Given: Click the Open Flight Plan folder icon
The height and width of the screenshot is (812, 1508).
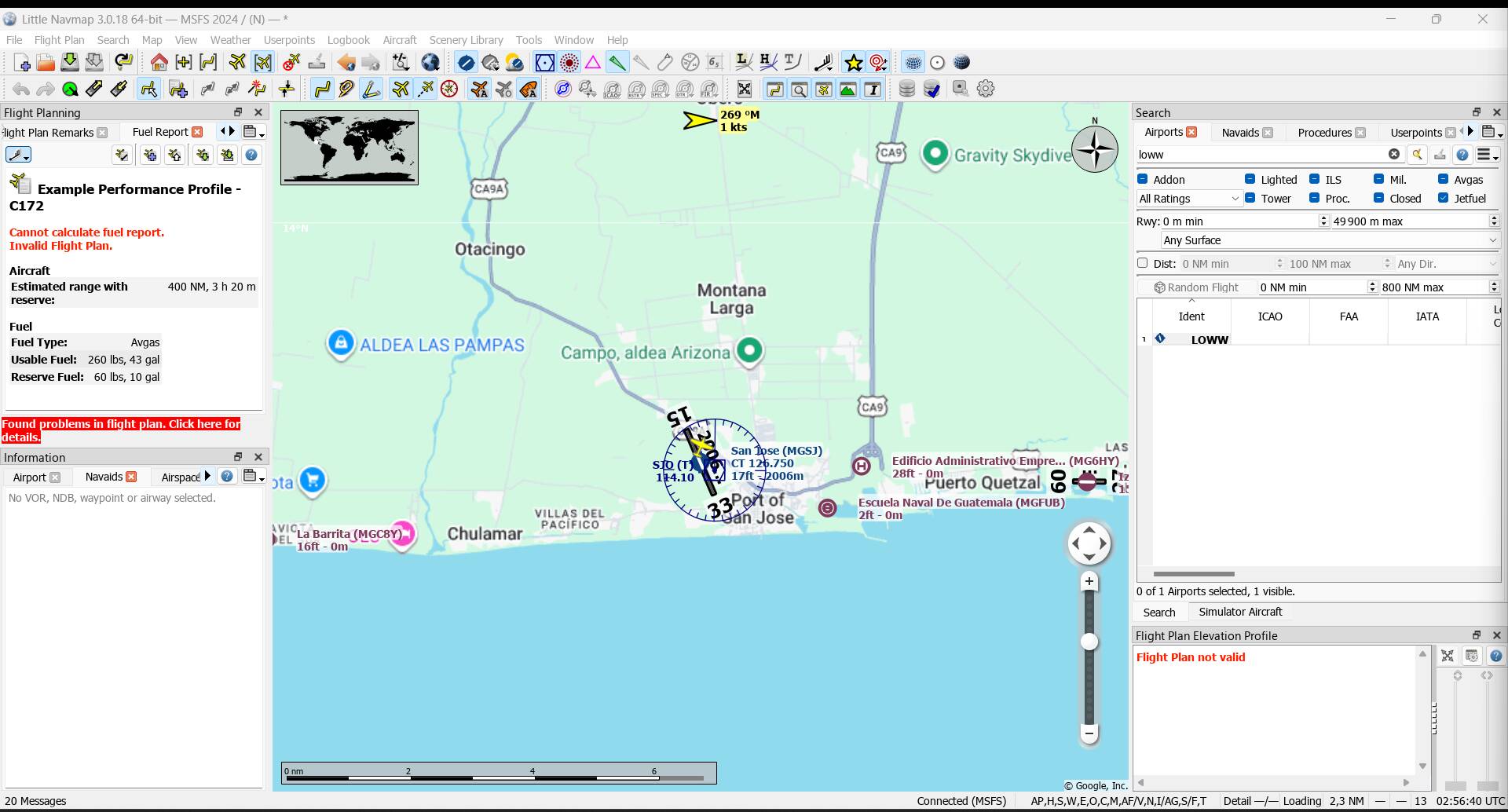Looking at the screenshot, I should 46,63.
